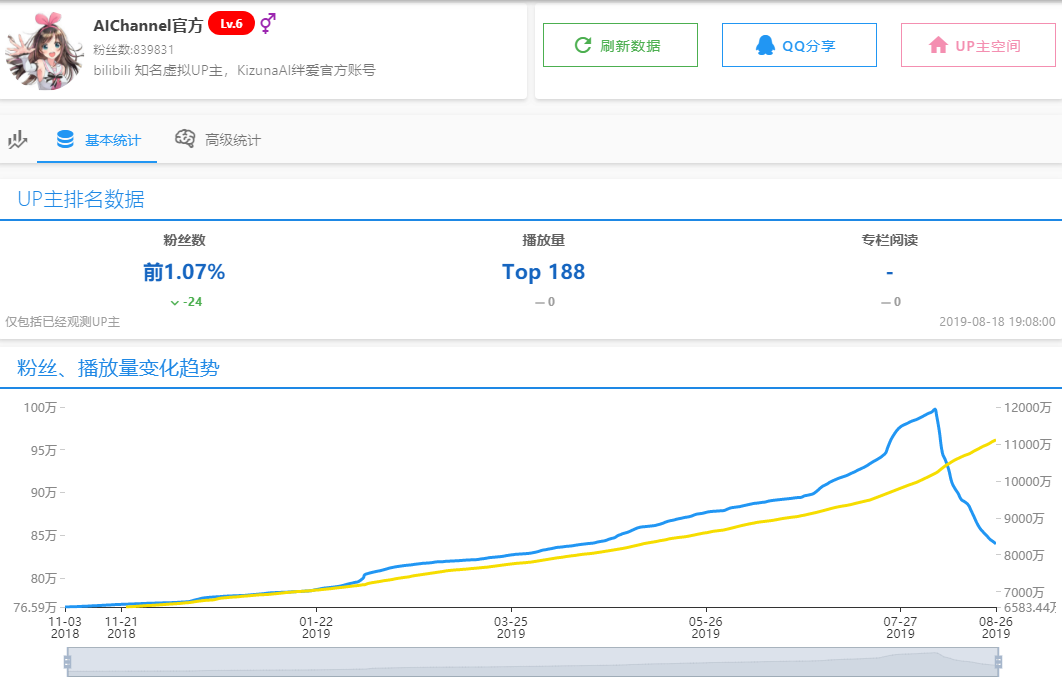Viewport: 1062px width, 685px height.
Task: Click the 刷新数据 refresh button
Action: pos(620,45)
